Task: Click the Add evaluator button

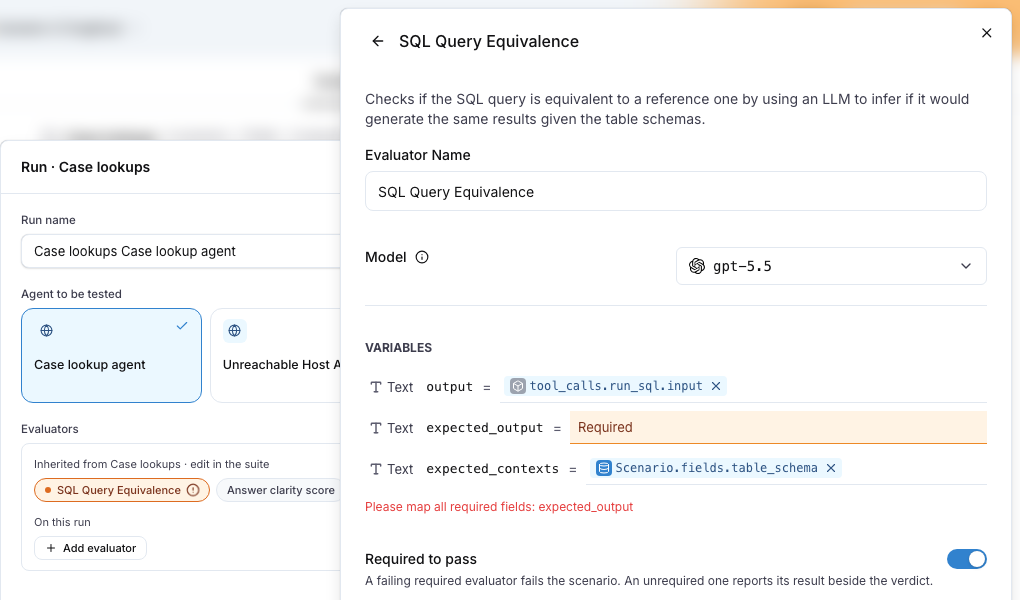Action: click(x=90, y=548)
